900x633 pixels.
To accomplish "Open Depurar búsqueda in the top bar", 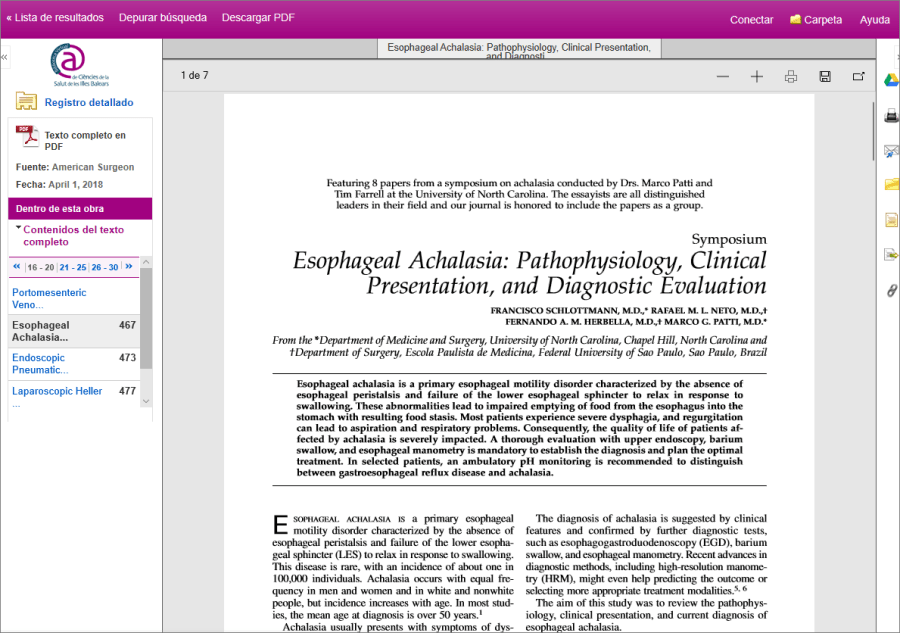I will [x=162, y=18].
